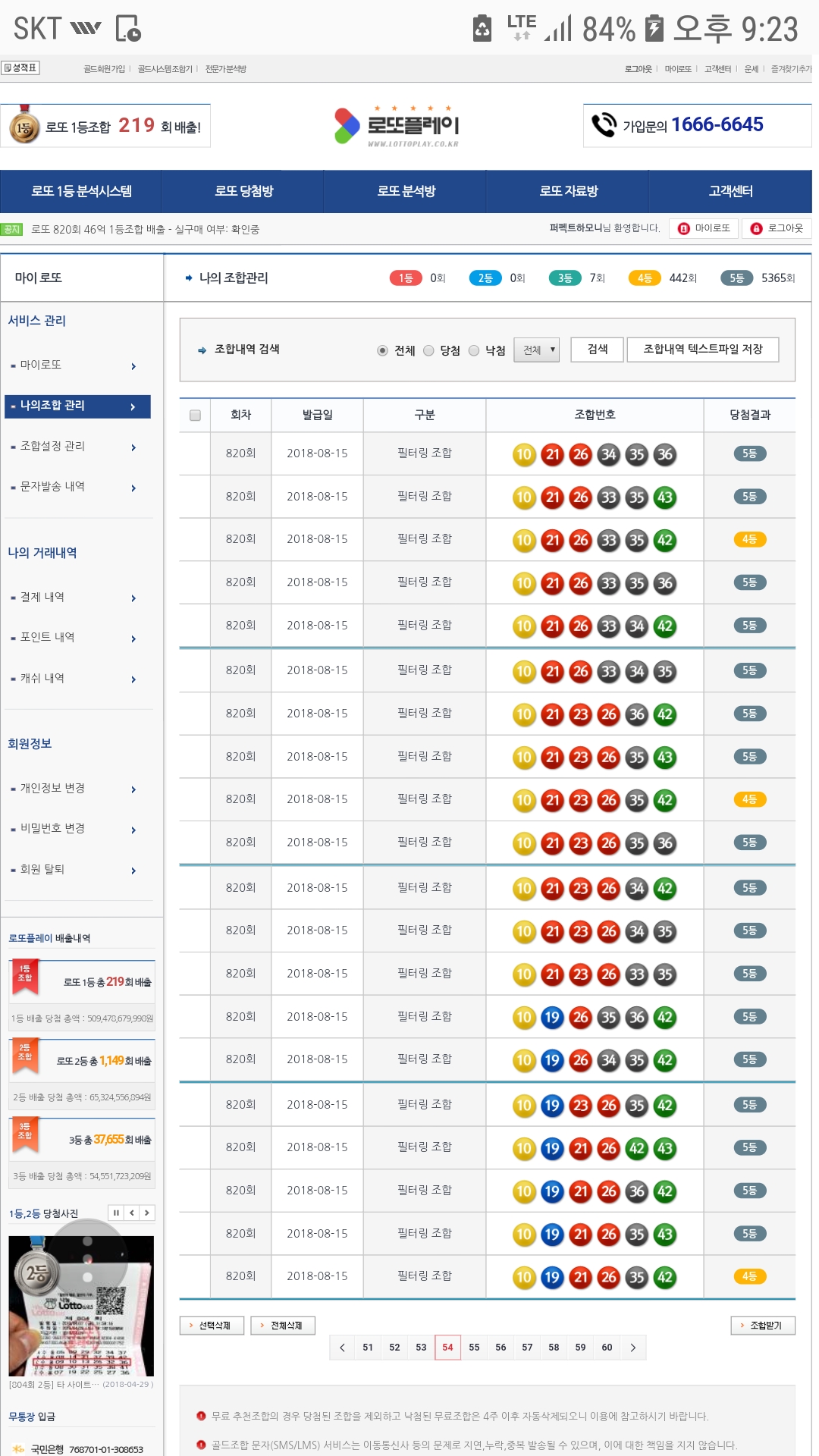Go to previous set of pages arrow
The image size is (819, 1456).
pyautogui.click(x=342, y=1347)
